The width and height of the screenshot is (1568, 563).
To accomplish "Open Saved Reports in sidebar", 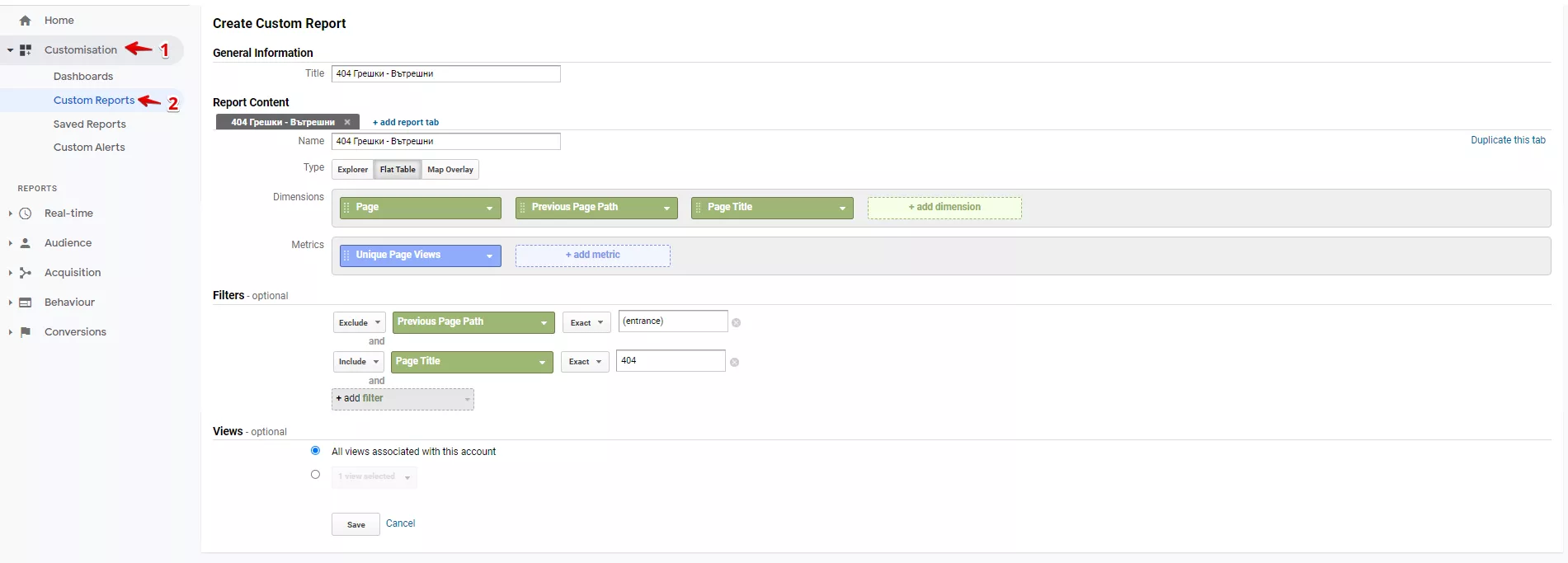I will click(x=90, y=124).
